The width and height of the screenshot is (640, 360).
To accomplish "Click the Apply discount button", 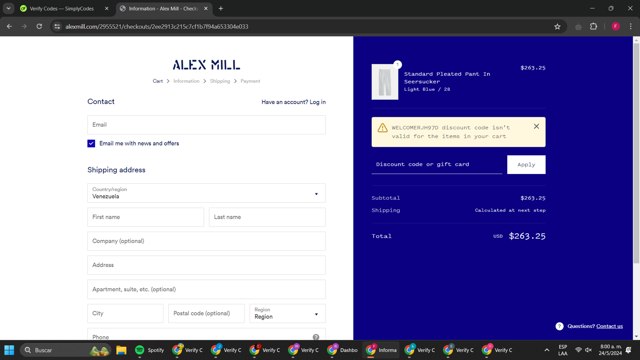I will pos(526,164).
